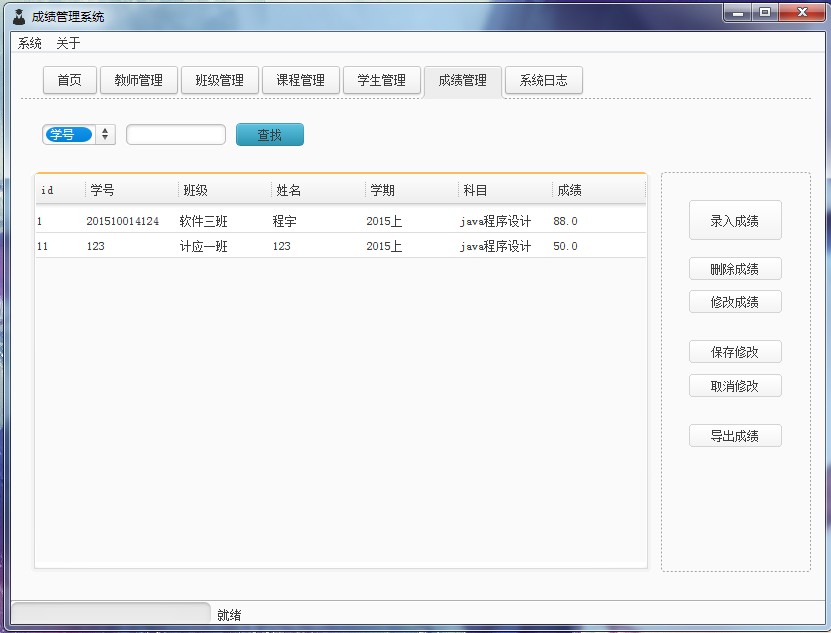The width and height of the screenshot is (831, 633).
Task: Minimize the 成绩管理系统 window
Action: (x=738, y=13)
